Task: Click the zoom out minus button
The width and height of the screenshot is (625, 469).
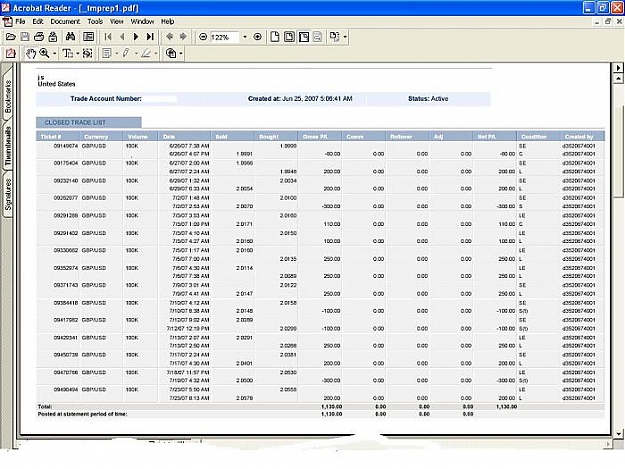Action: [203, 37]
